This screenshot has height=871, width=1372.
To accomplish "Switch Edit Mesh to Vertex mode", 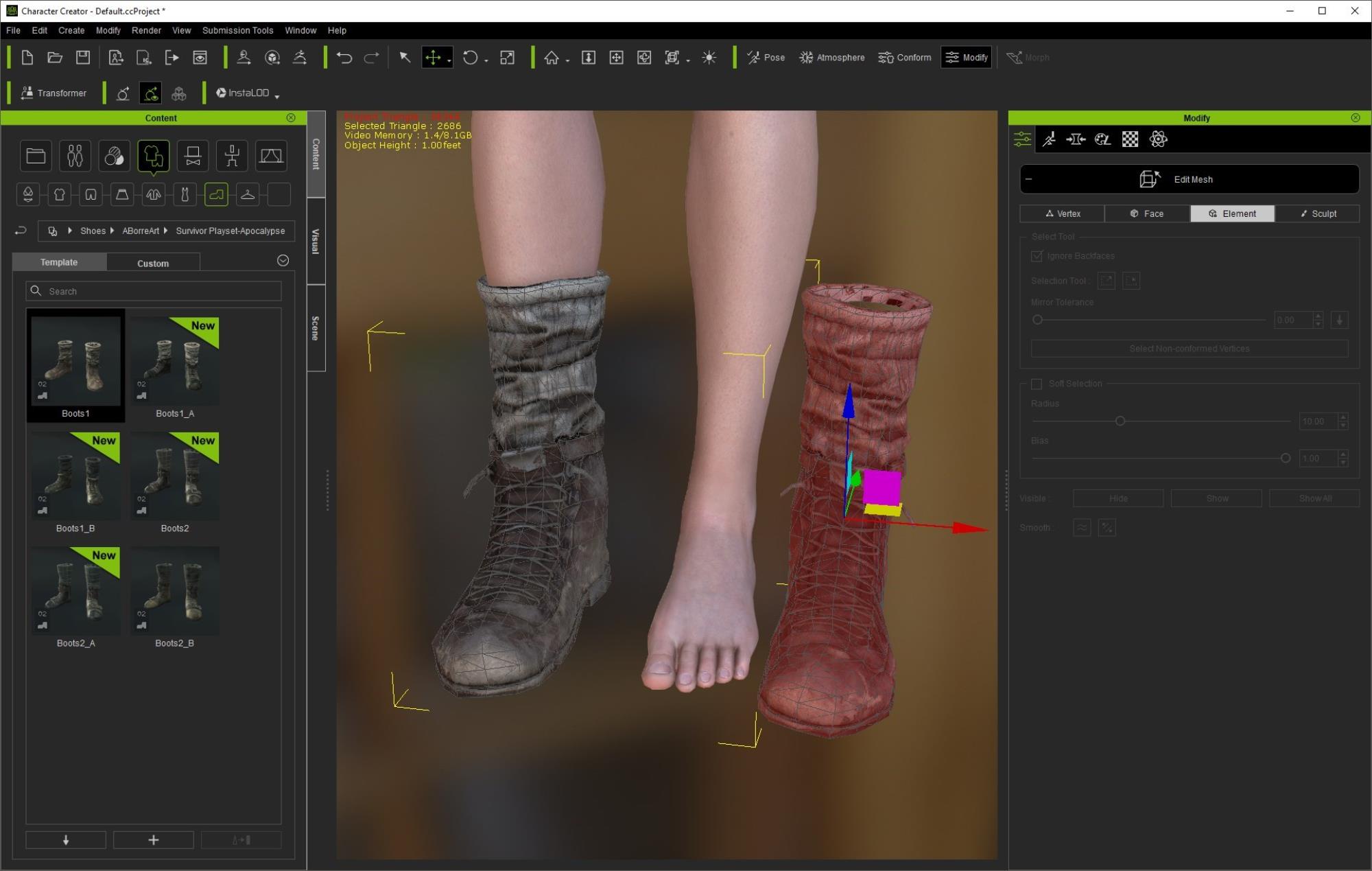I will click(1062, 213).
